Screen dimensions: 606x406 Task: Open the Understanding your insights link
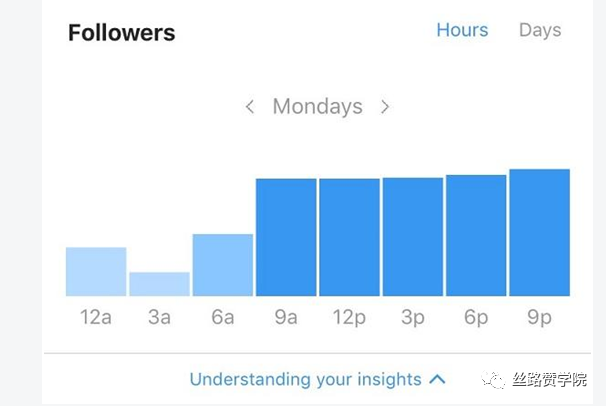pos(305,380)
